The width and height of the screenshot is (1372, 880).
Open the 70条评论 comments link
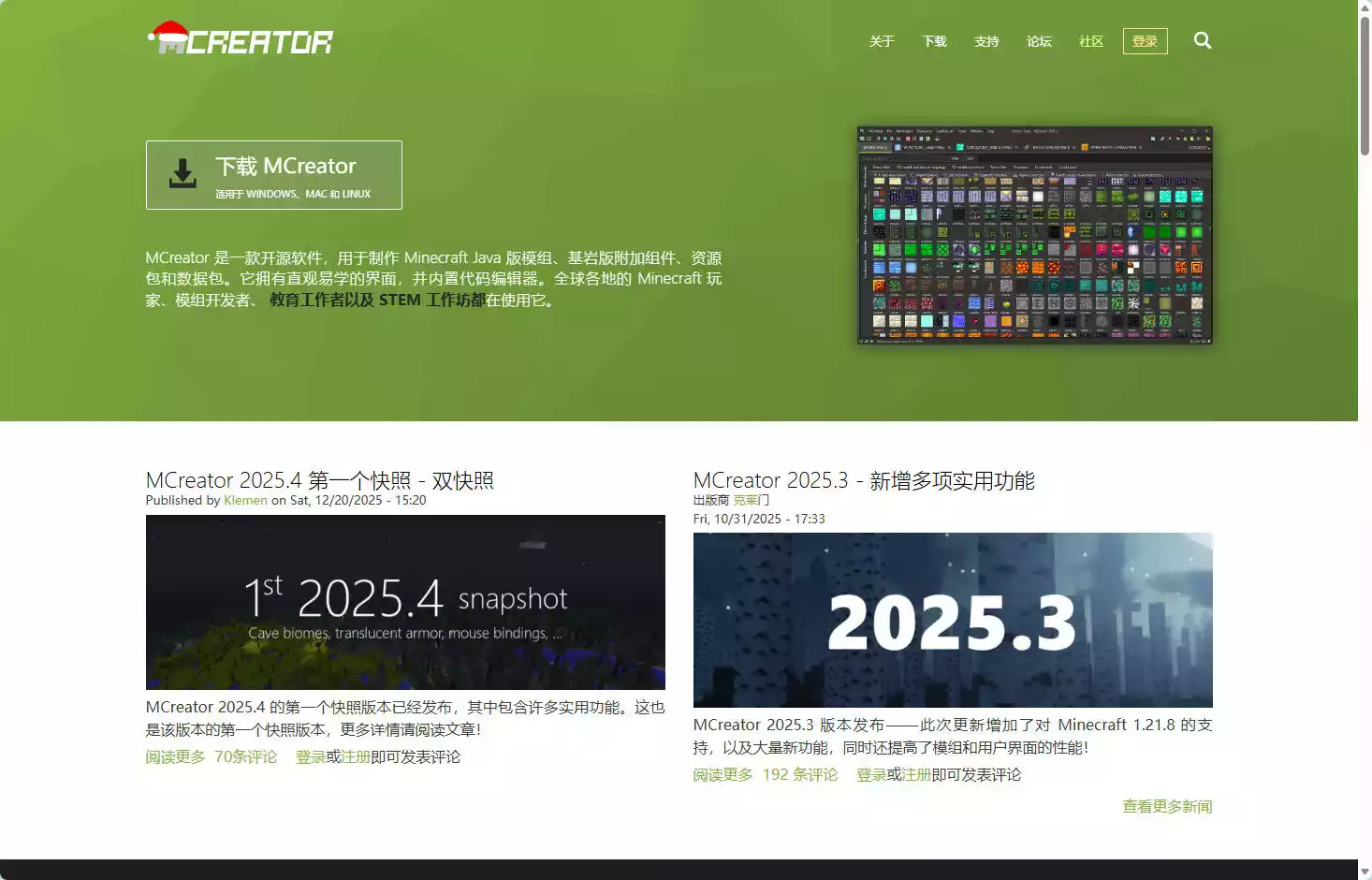246,756
